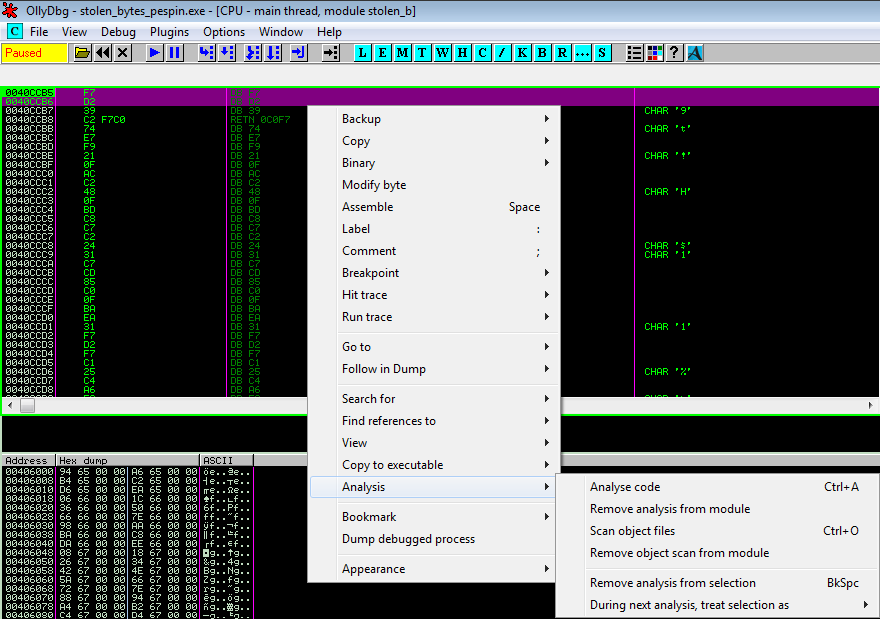Open the Debug menu
This screenshot has width=880, height=619.
coord(118,32)
